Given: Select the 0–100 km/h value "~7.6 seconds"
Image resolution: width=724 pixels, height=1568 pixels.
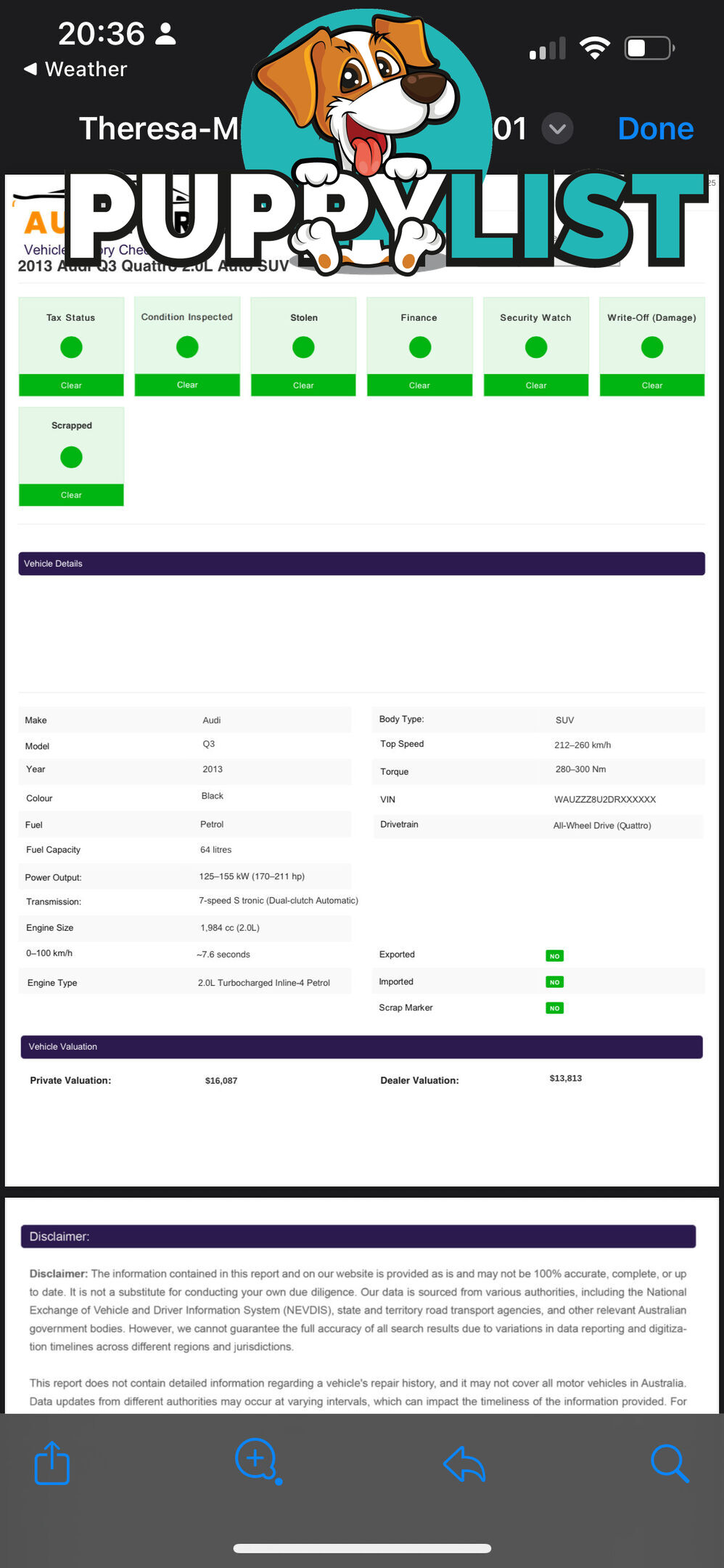Looking at the screenshot, I should point(223,955).
